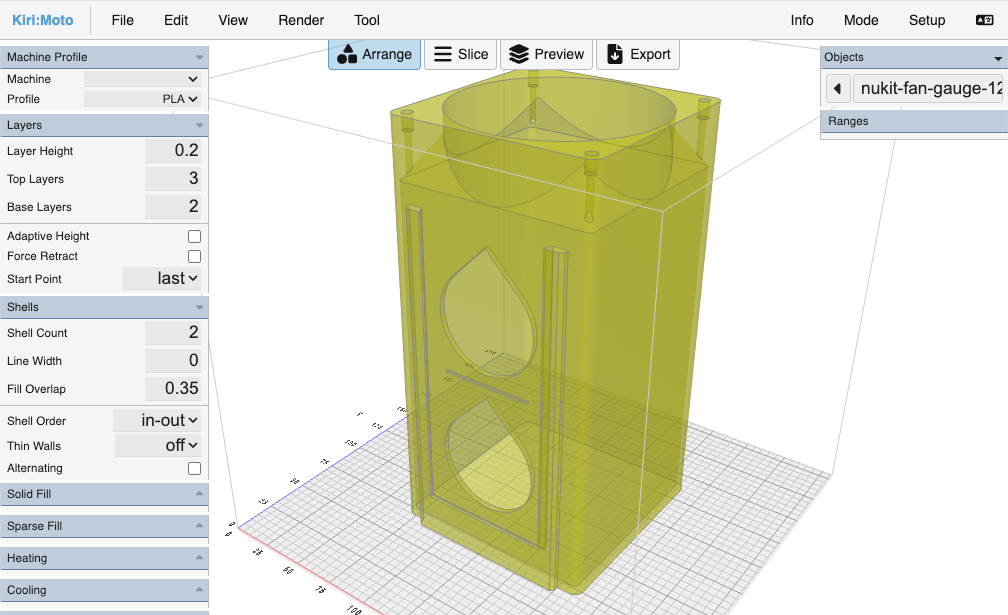Image resolution: width=1008 pixels, height=615 pixels.
Task: Click the Slice lines icon
Action: point(442,55)
